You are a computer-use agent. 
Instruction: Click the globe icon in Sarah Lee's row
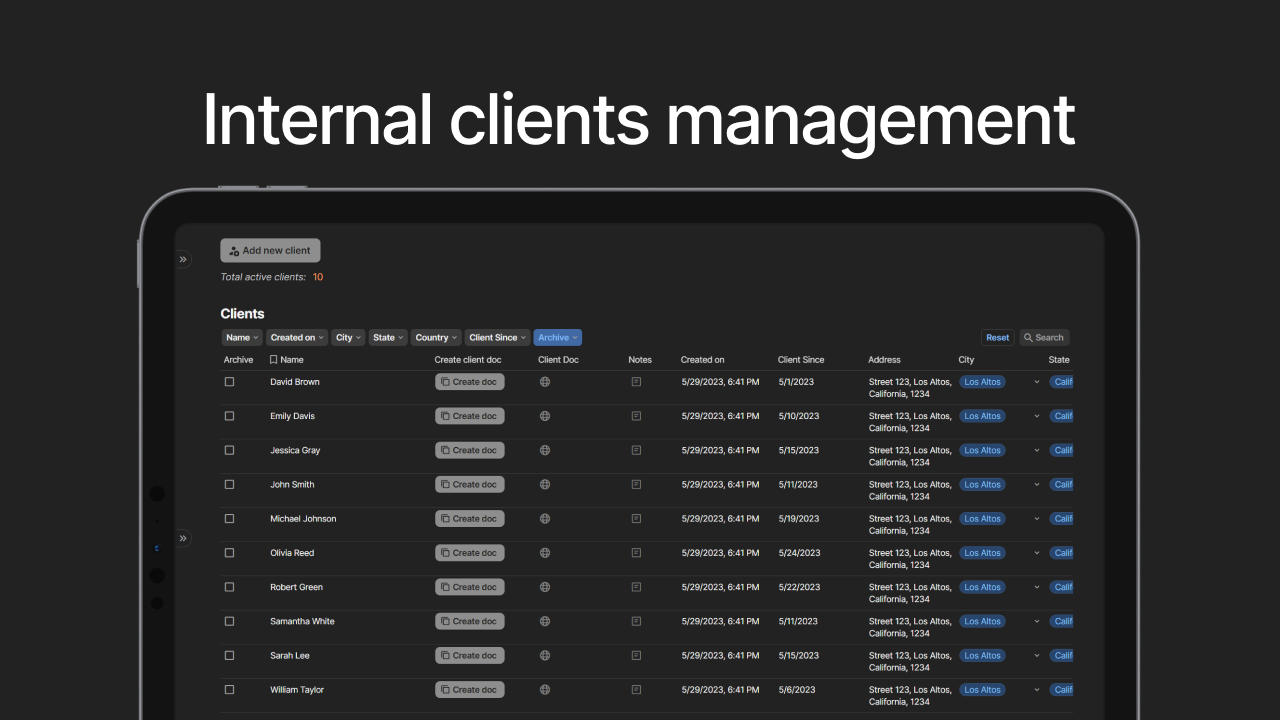click(x=545, y=656)
